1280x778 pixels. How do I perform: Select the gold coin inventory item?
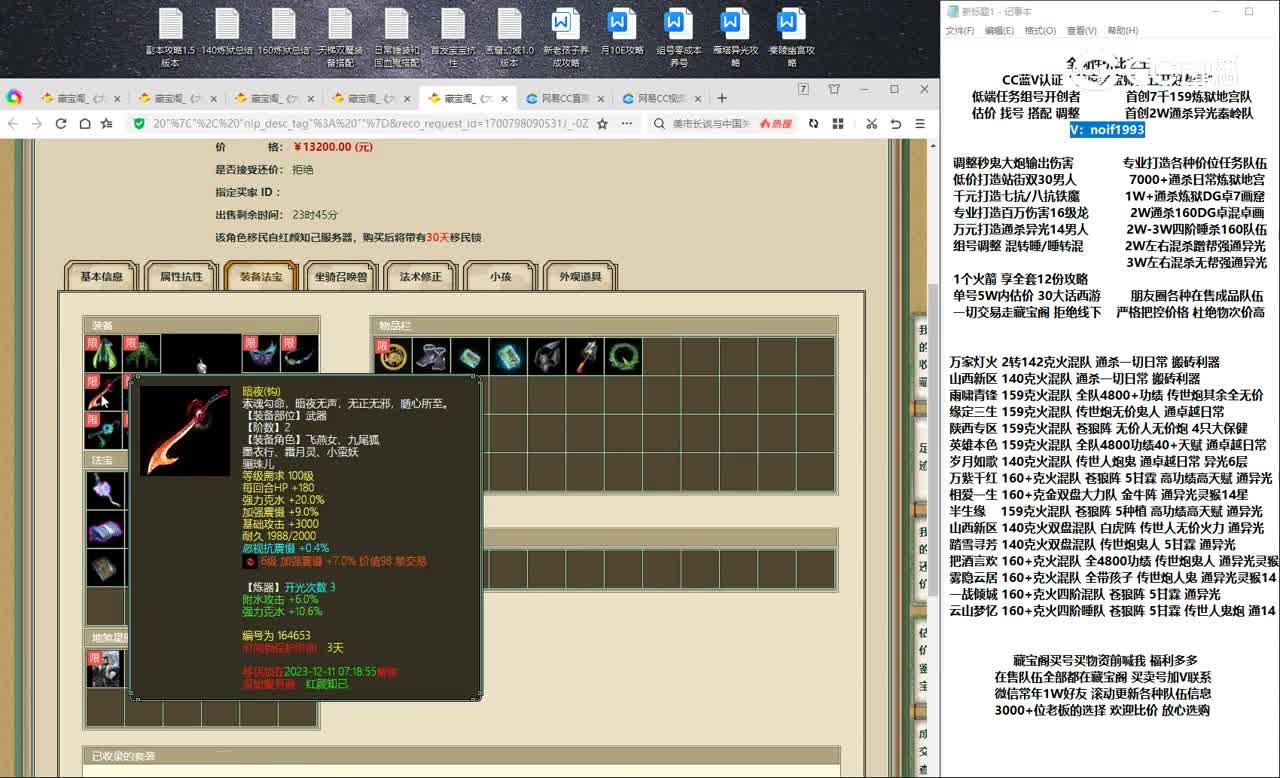(393, 356)
